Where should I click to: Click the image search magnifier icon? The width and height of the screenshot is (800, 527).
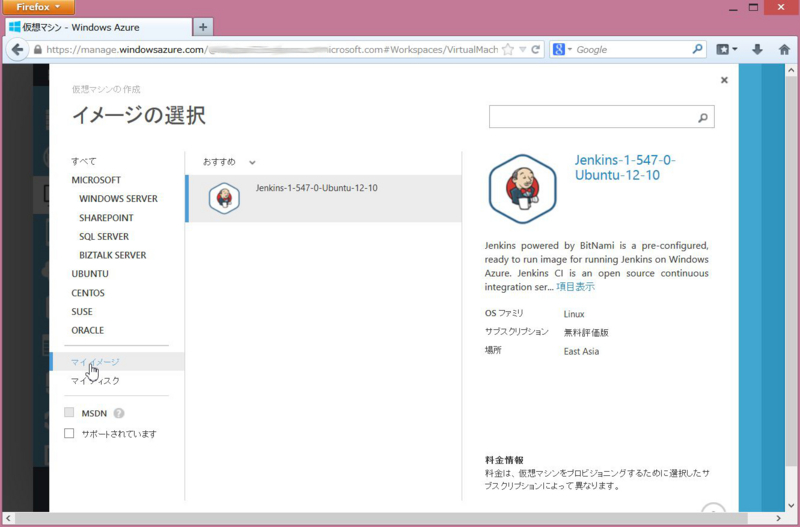(x=703, y=118)
